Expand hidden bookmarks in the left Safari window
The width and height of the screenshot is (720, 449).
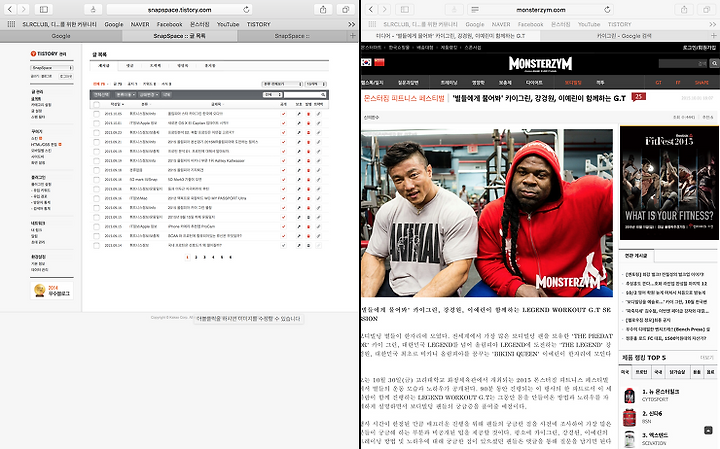point(351,24)
